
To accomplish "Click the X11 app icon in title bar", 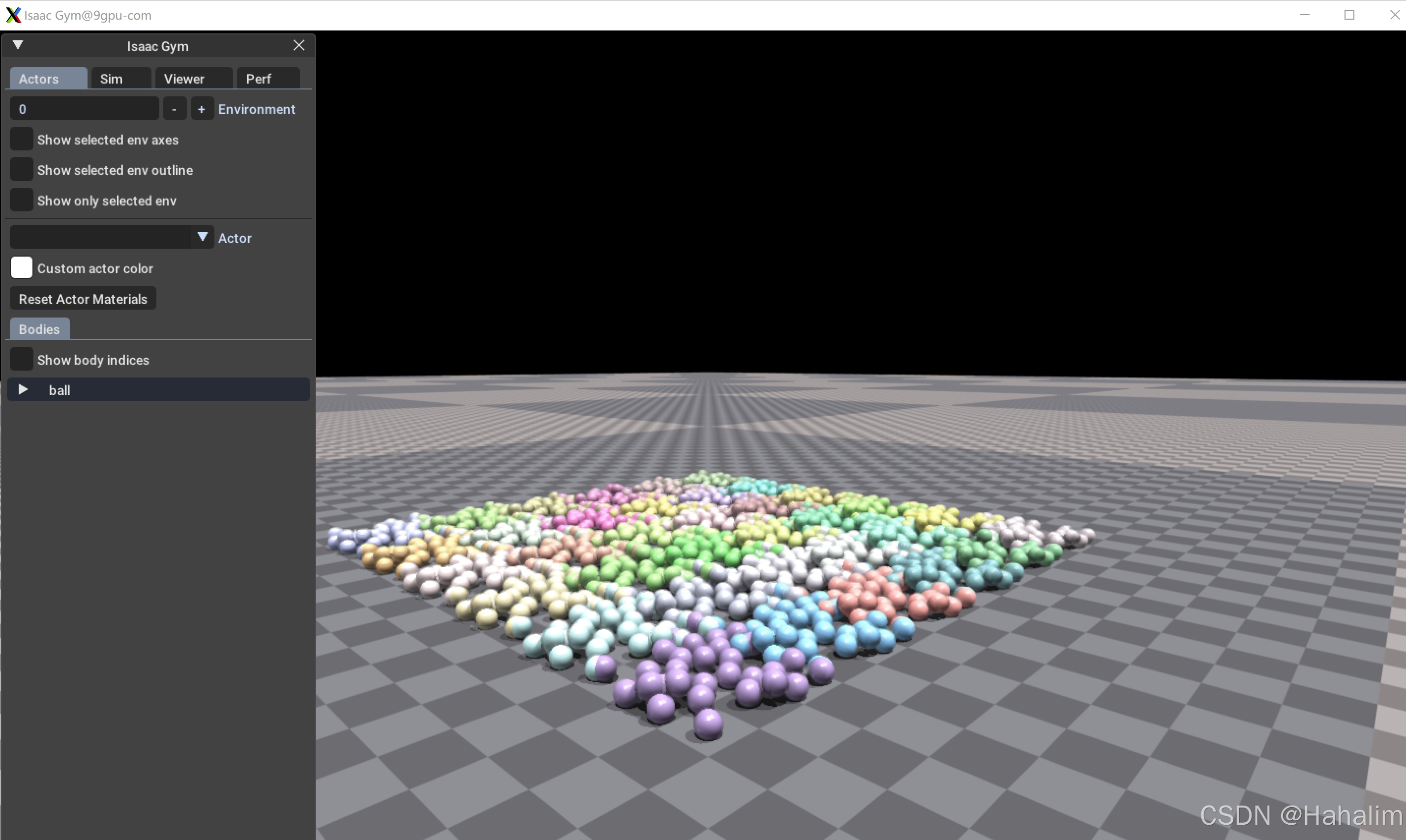I will (12, 15).
